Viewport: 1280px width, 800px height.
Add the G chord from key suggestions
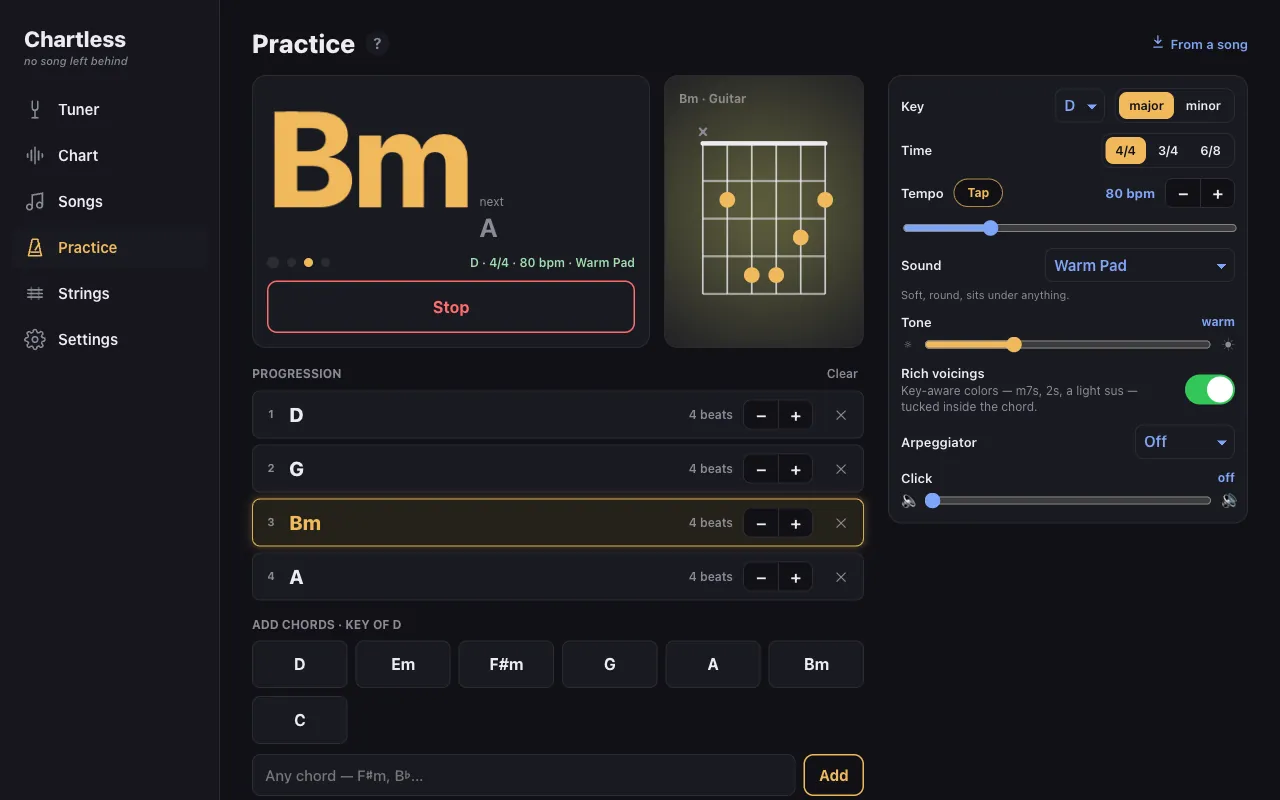point(610,664)
